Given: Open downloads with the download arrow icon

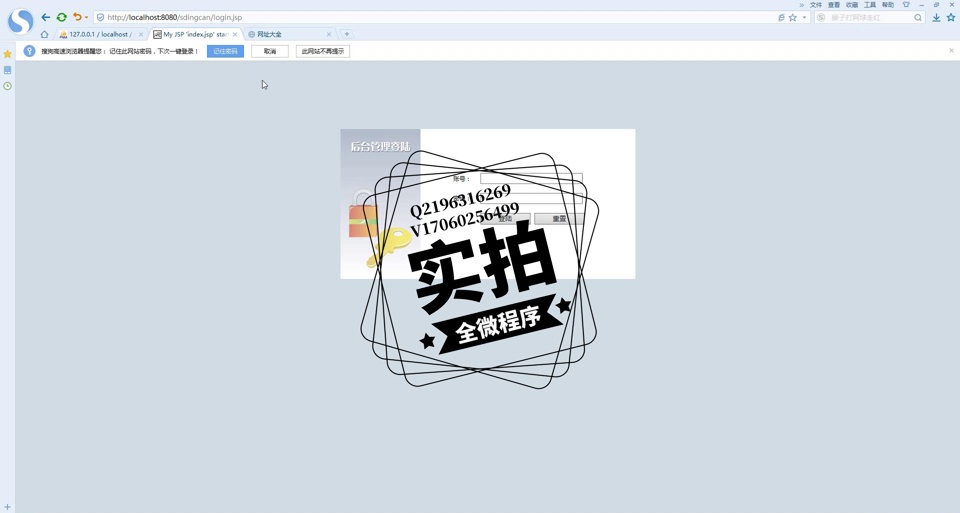Looking at the screenshot, I should point(936,18).
